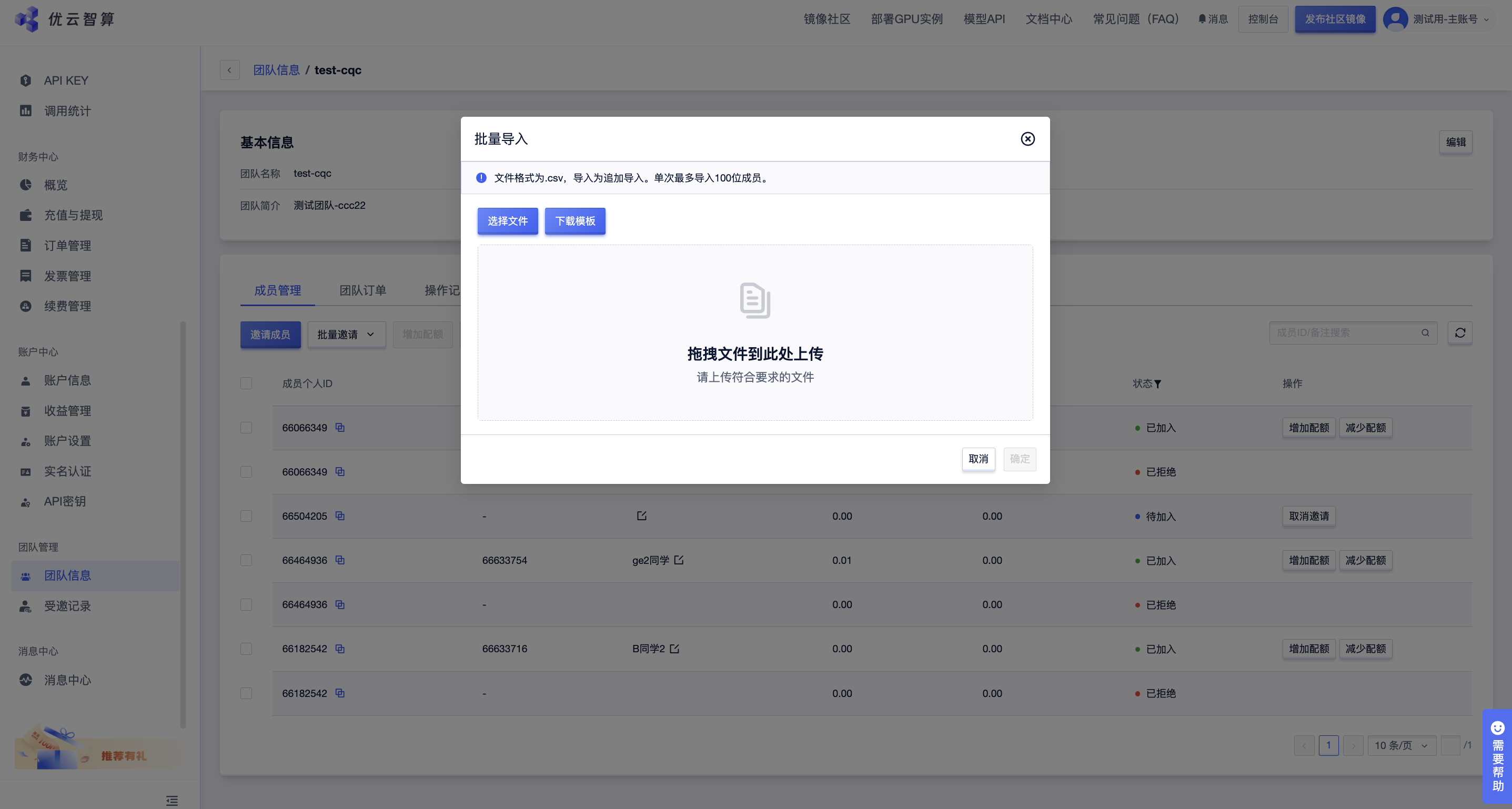Click the search magnifier icon in member search
This screenshot has width=1512, height=809.
[x=1425, y=333]
